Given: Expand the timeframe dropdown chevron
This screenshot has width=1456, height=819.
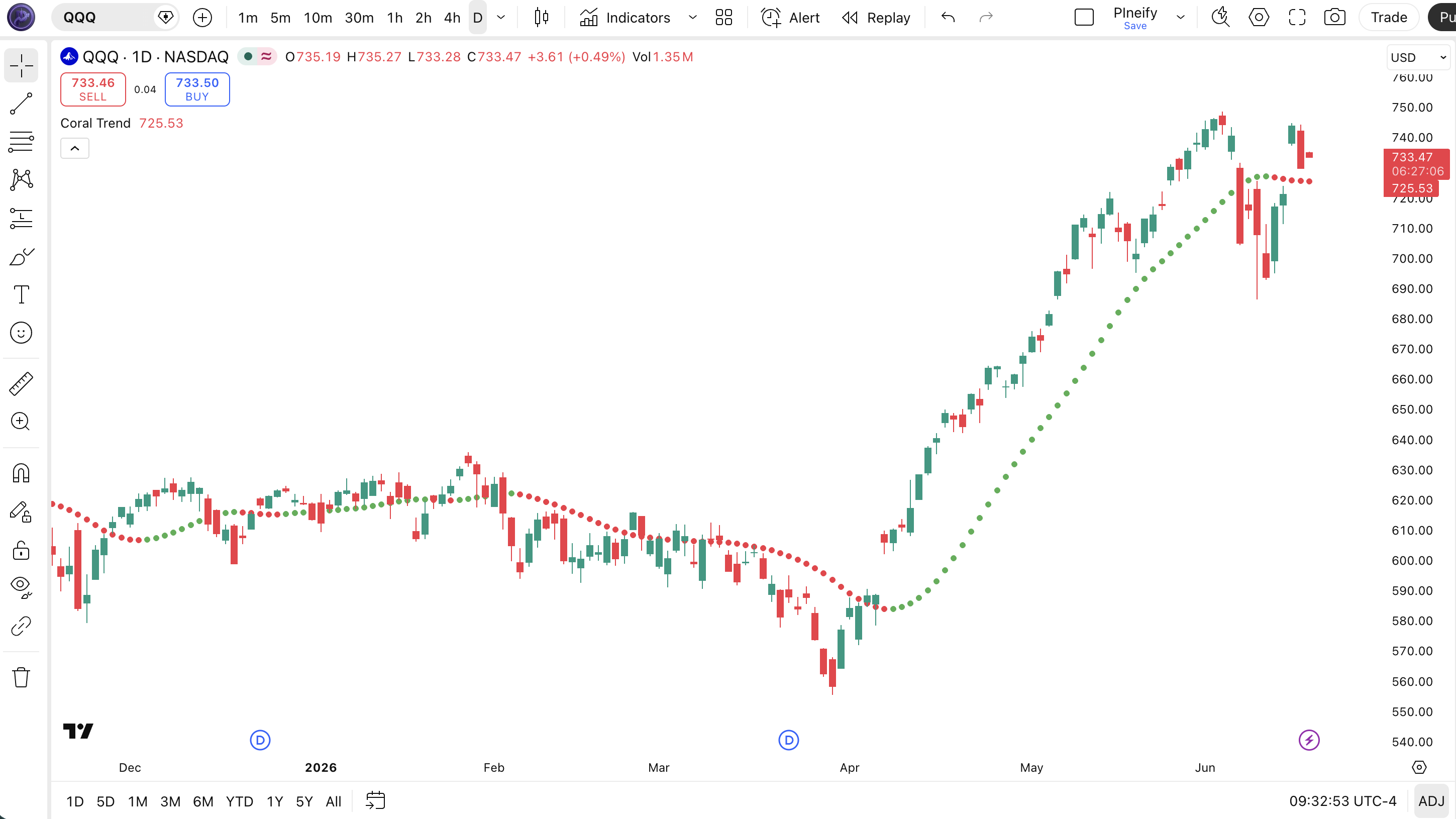Looking at the screenshot, I should [x=501, y=18].
